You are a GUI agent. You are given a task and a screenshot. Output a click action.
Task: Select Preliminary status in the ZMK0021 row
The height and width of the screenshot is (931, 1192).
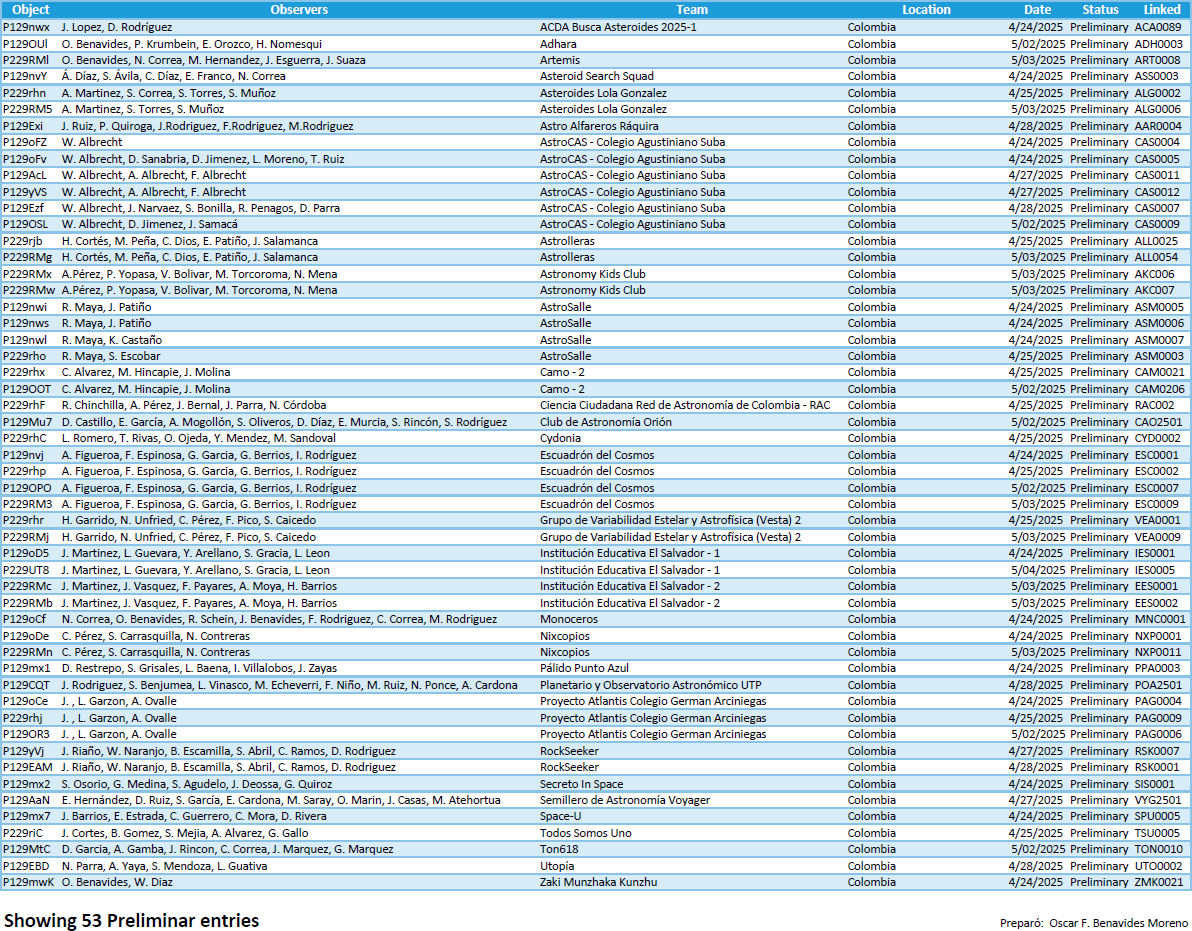pyautogui.click(x=1098, y=882)
